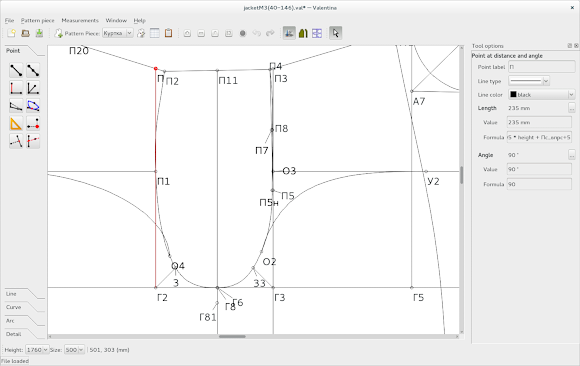The image size is (580, 366).
Task: Open the Measurements menu
Action: click(80, 20)
